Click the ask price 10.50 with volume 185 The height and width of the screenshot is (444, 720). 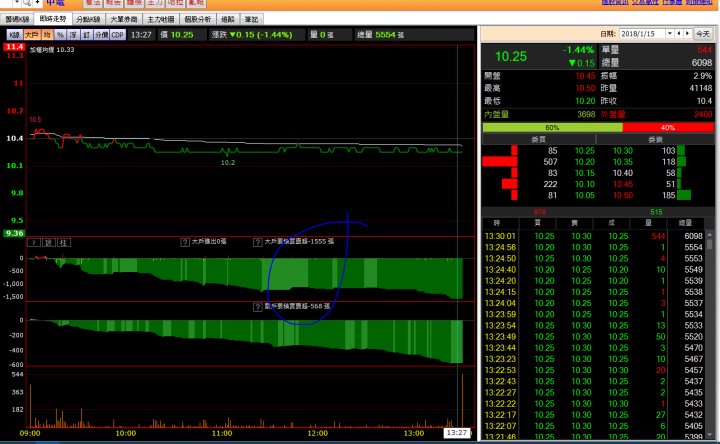coord(623,195)
